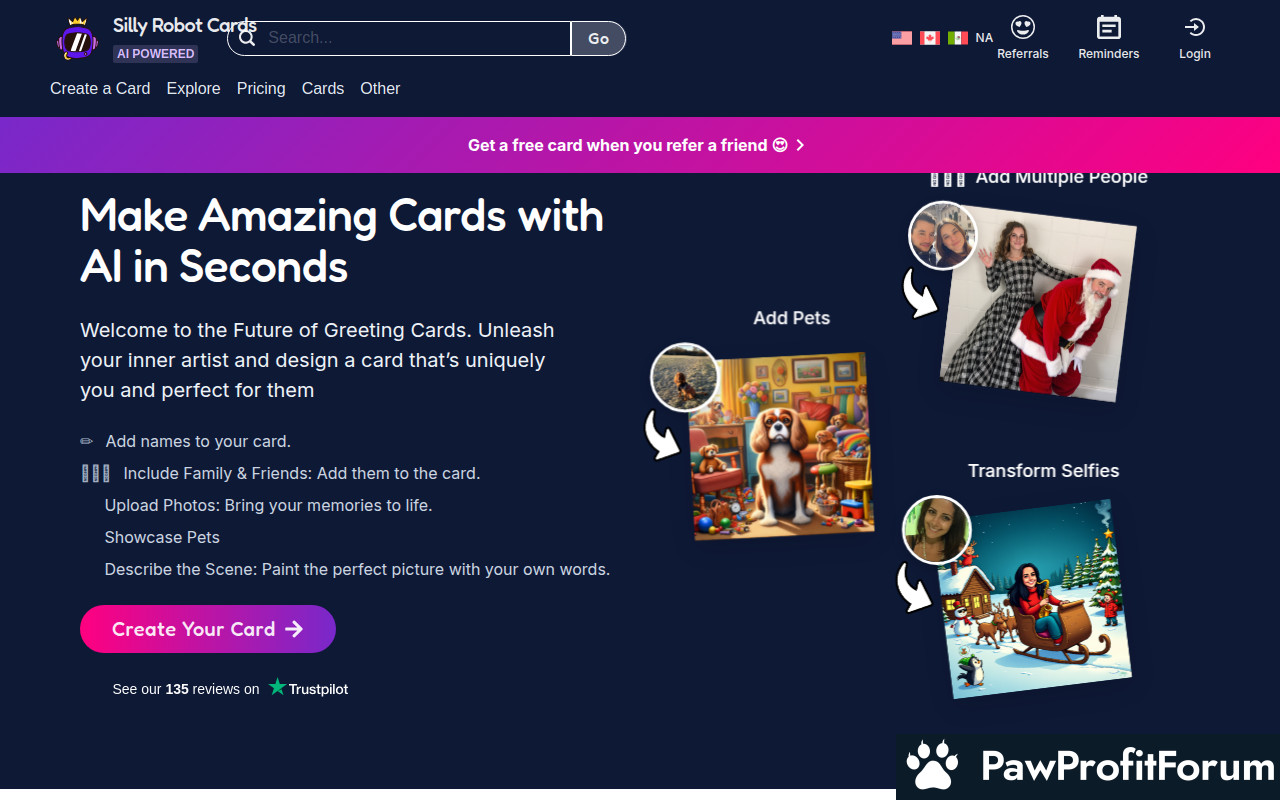Click the search magnifier icon
1280x800 pixels.
tap(247, 38)
